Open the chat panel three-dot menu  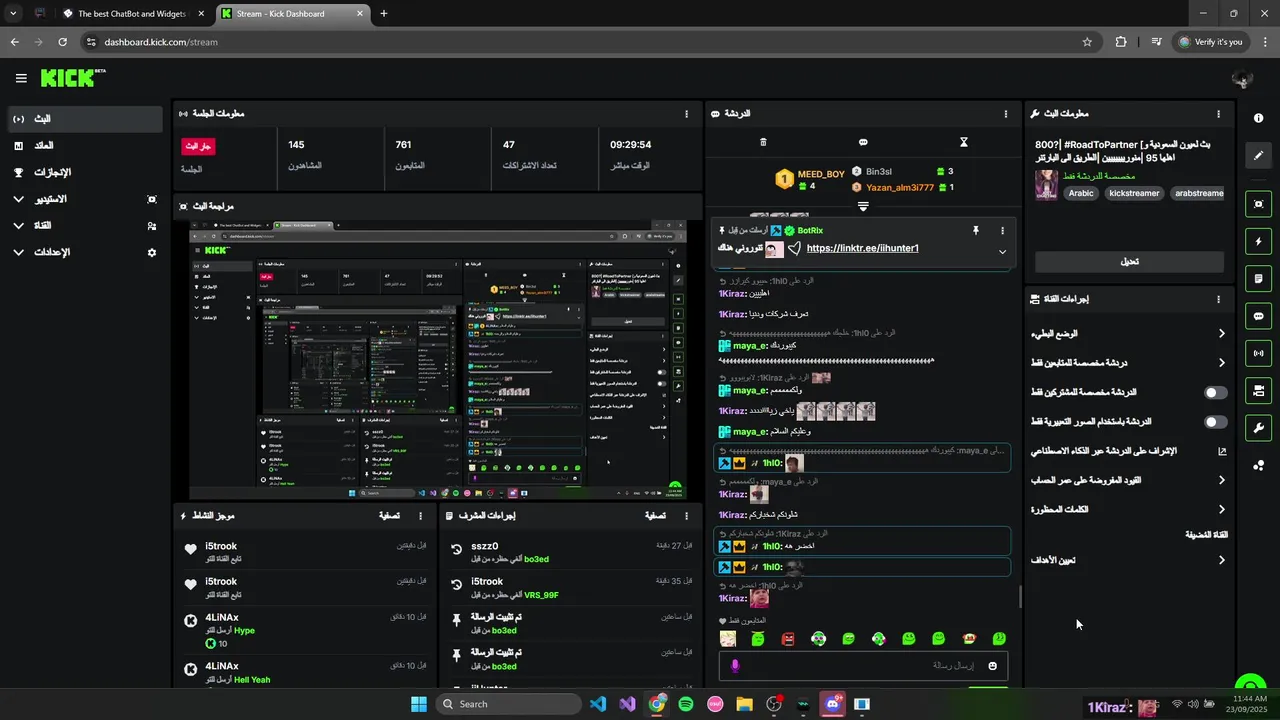(1006, 114)
